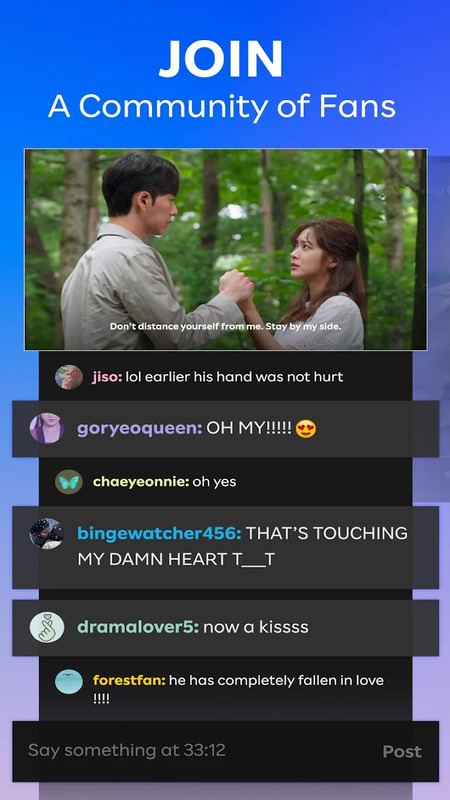Open the forestfan username link
Screen dimensions: 450x800
point(129,681)
